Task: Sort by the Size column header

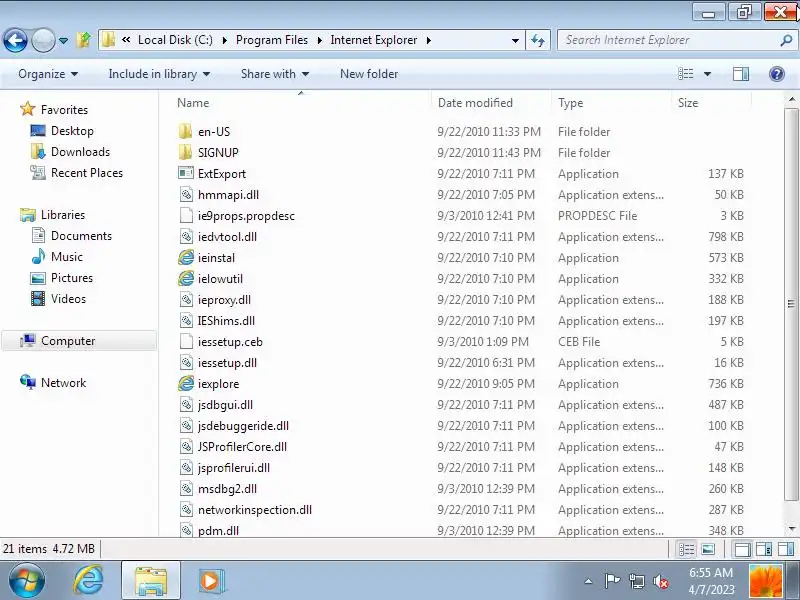Action: pos(688,103)
